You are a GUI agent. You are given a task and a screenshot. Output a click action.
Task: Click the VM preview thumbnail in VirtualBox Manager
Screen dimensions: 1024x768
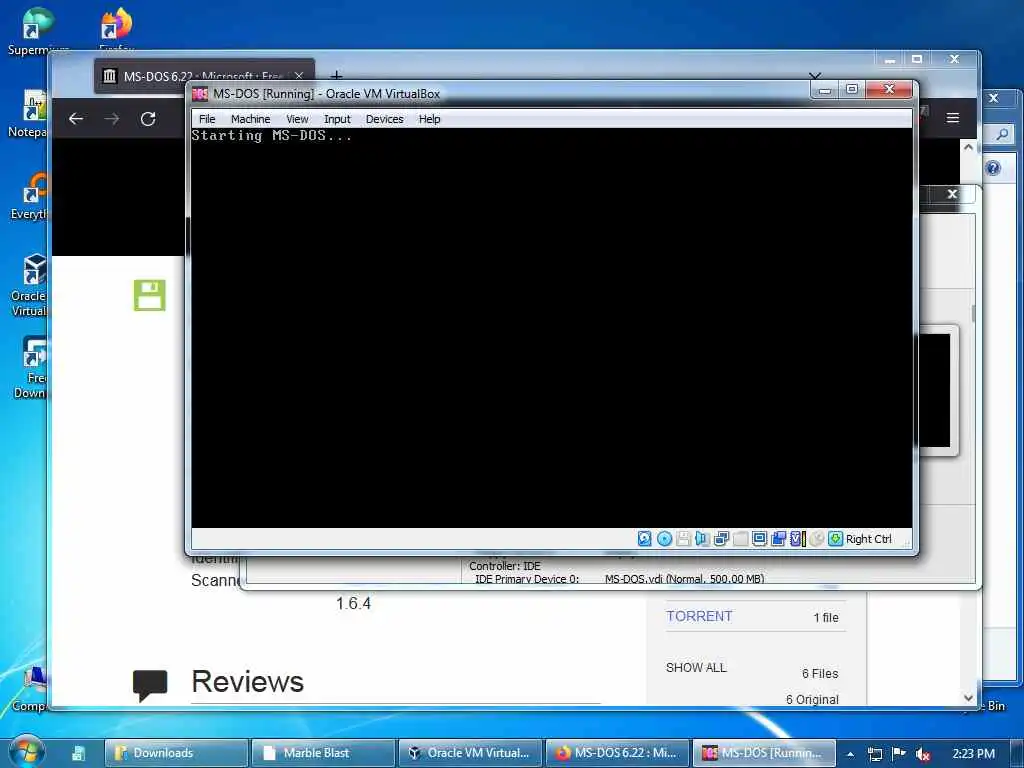tap(935, 391)
